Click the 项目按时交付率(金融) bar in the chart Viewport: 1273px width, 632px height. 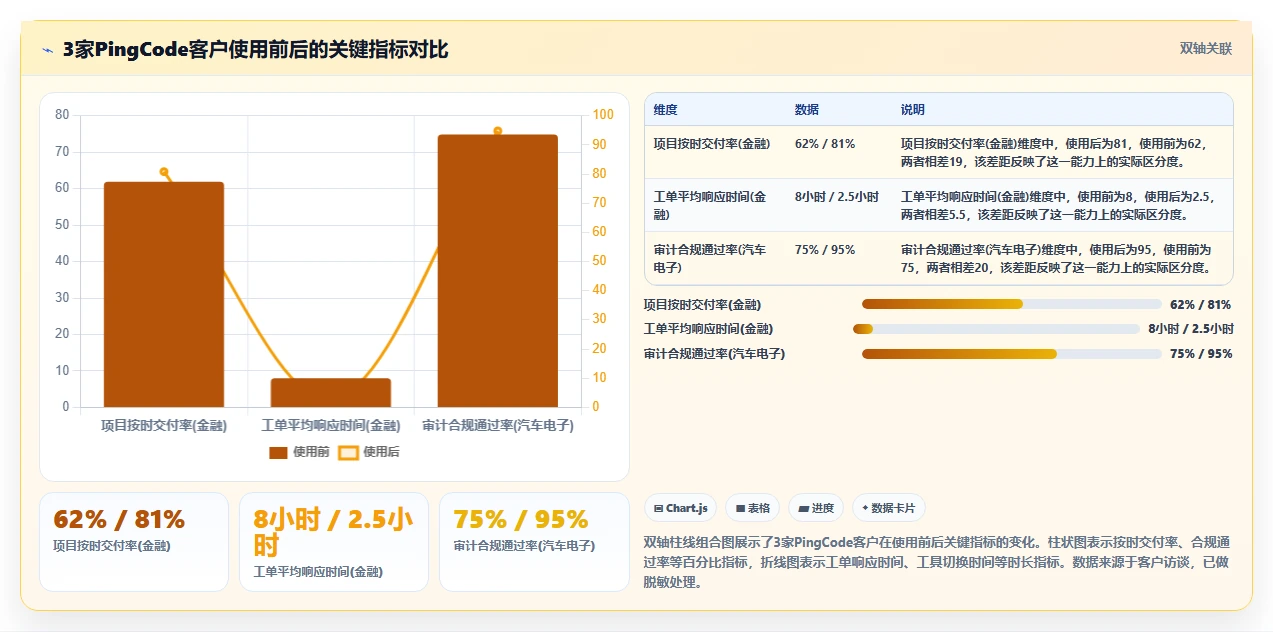(x=164, y=294)
